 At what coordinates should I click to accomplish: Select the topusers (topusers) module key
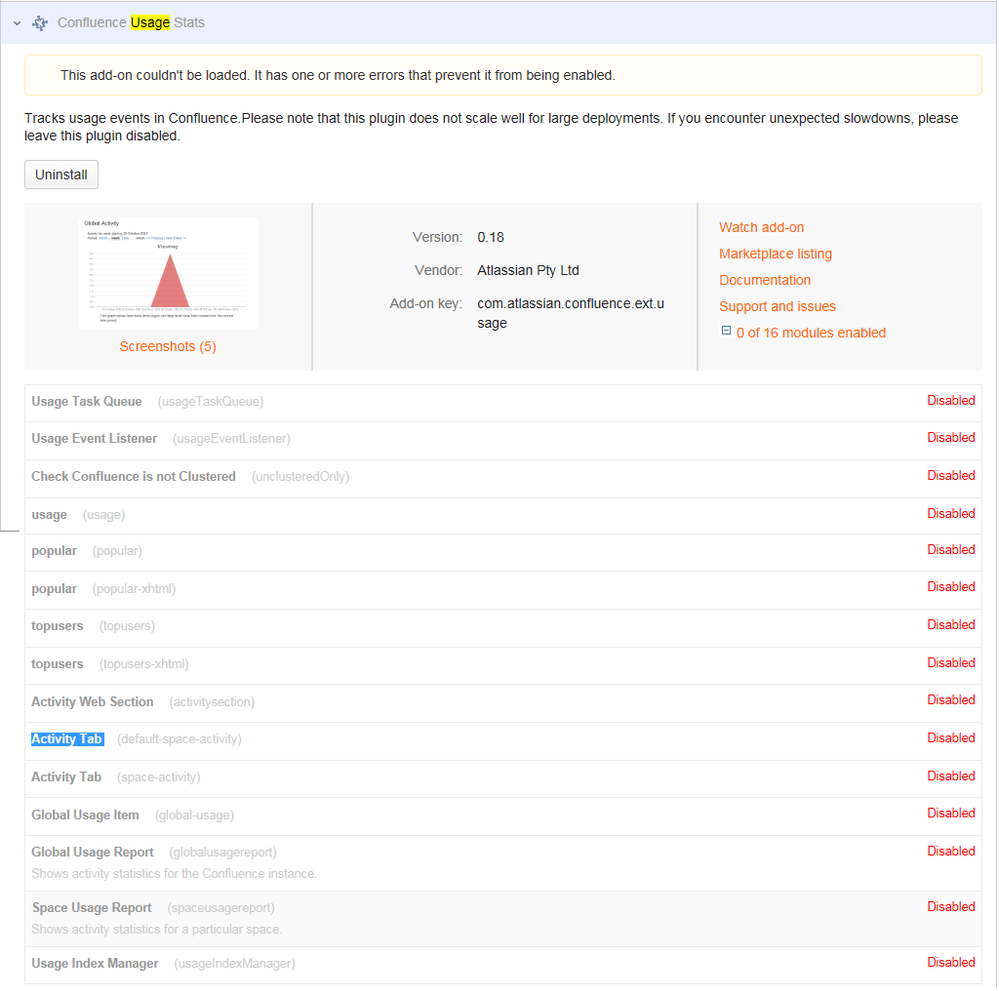point(127,626)
